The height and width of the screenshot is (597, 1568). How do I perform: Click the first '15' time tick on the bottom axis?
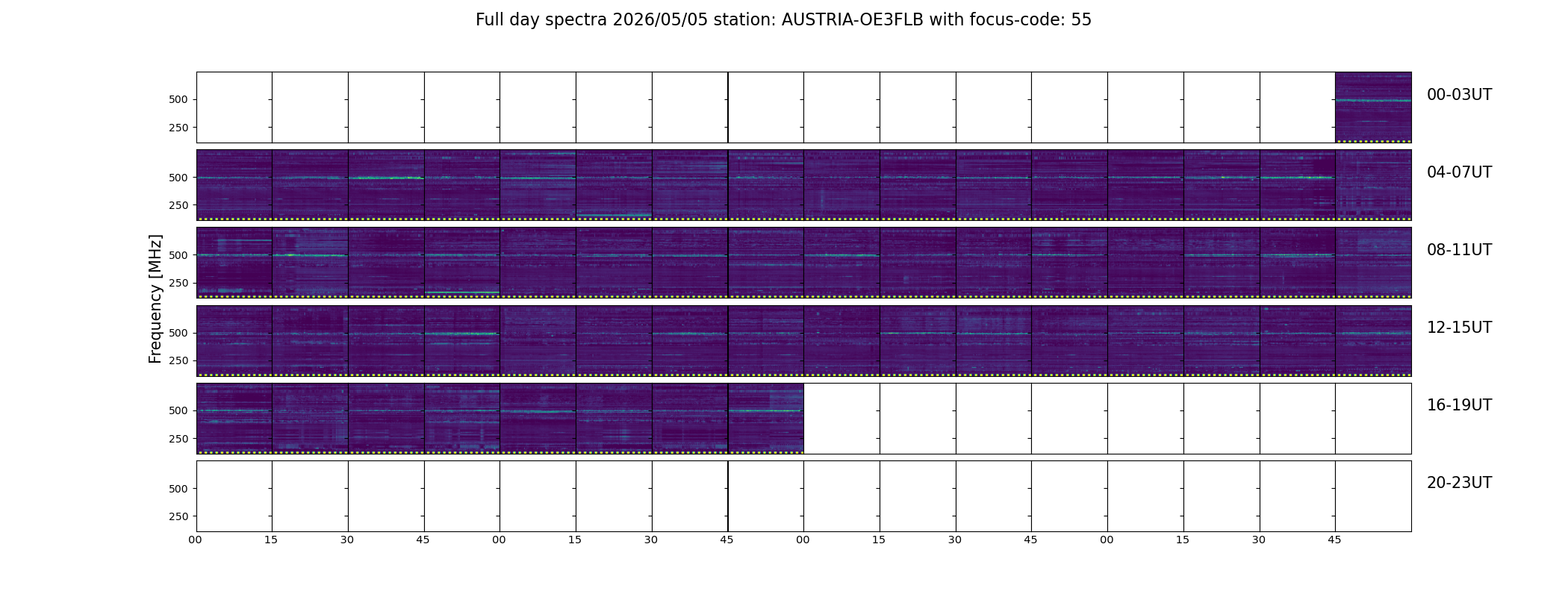click(x=271, y=540)
